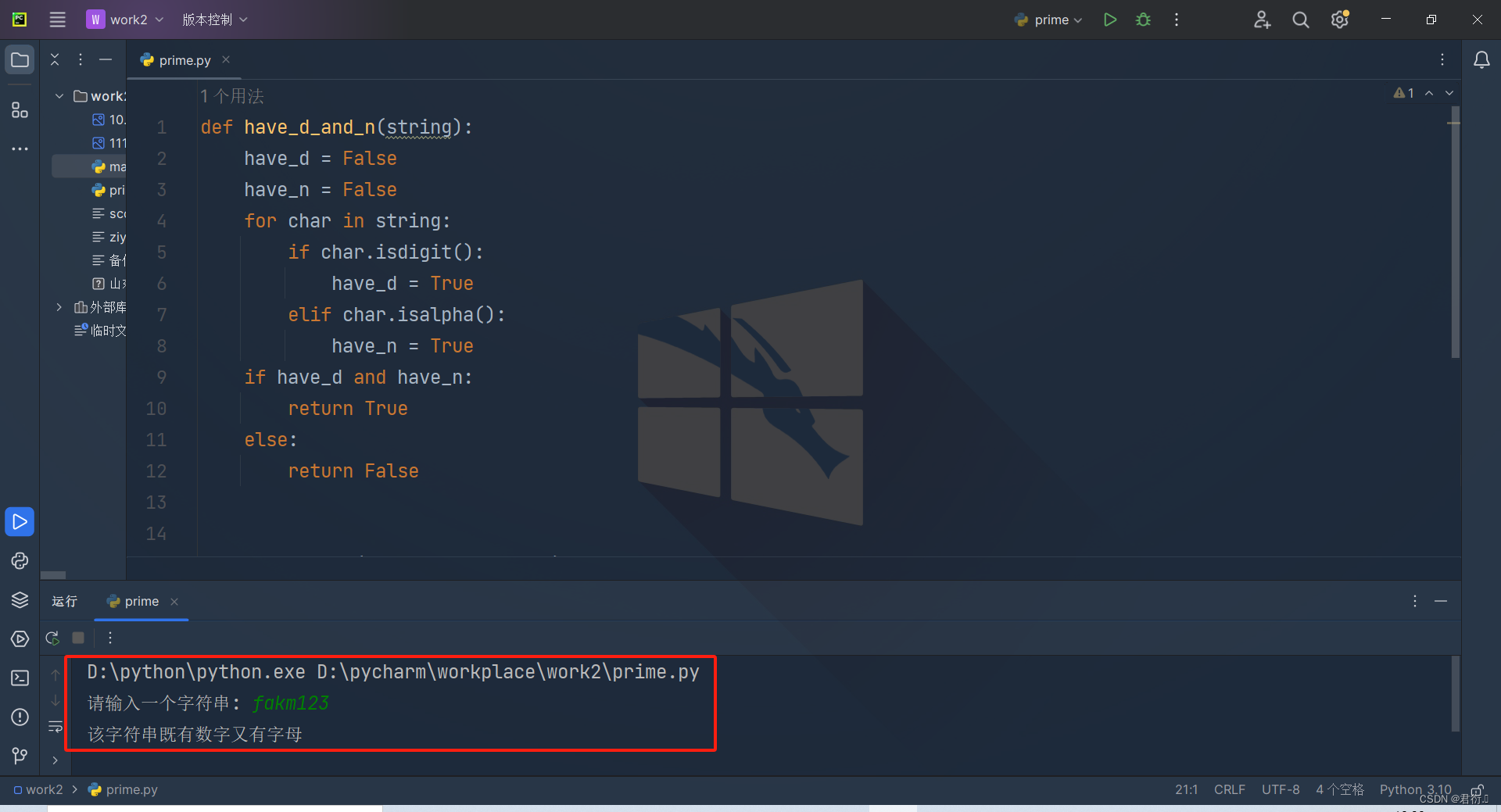1501x812 pixels.
Task: Hide the project tool window
Action: point(106,59)
